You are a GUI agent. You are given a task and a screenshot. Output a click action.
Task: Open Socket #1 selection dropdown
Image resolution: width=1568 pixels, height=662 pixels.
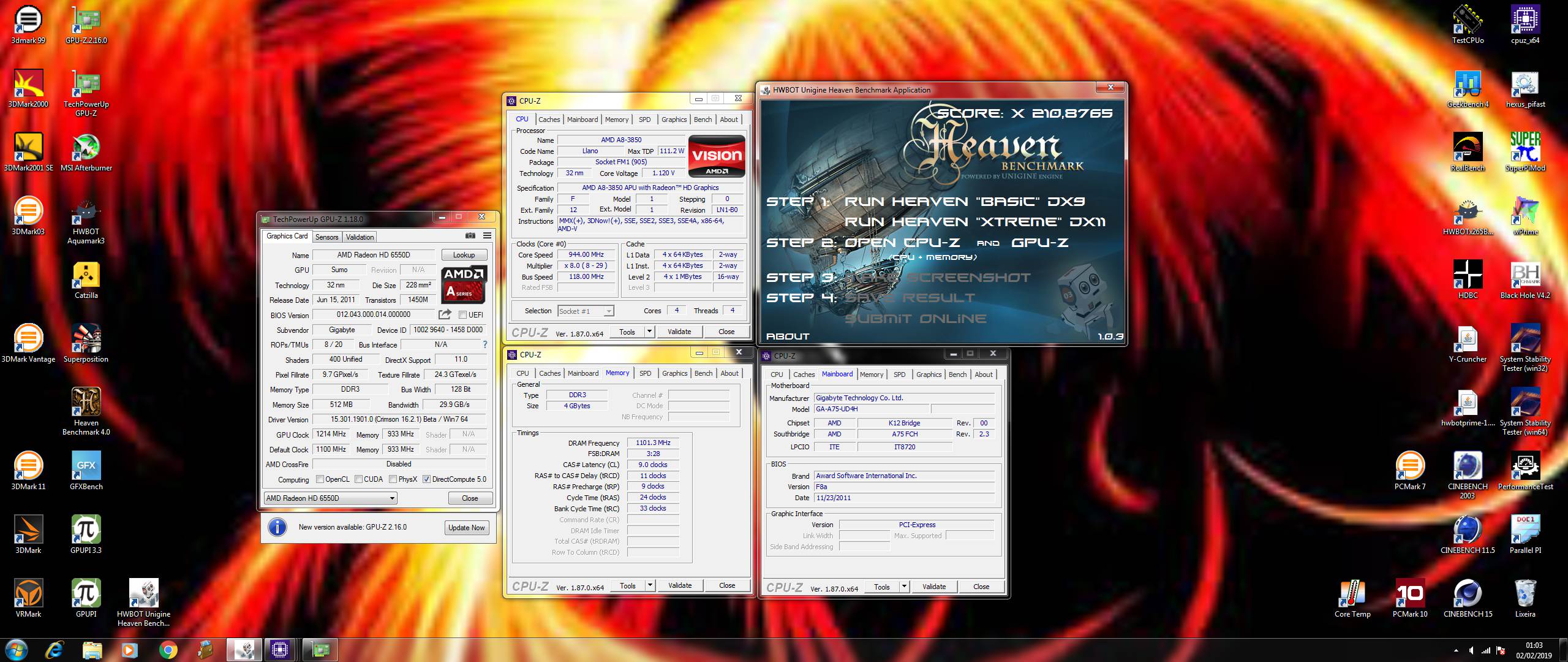[585, 311]
